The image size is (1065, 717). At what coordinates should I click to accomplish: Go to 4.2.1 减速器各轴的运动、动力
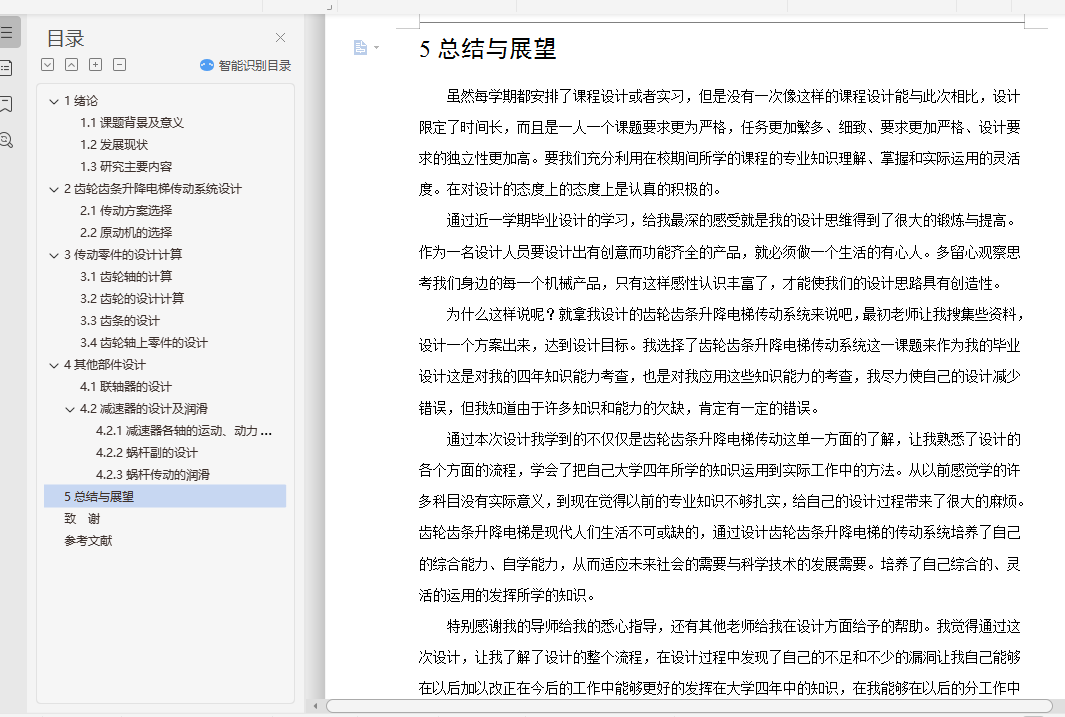[183, 430]
